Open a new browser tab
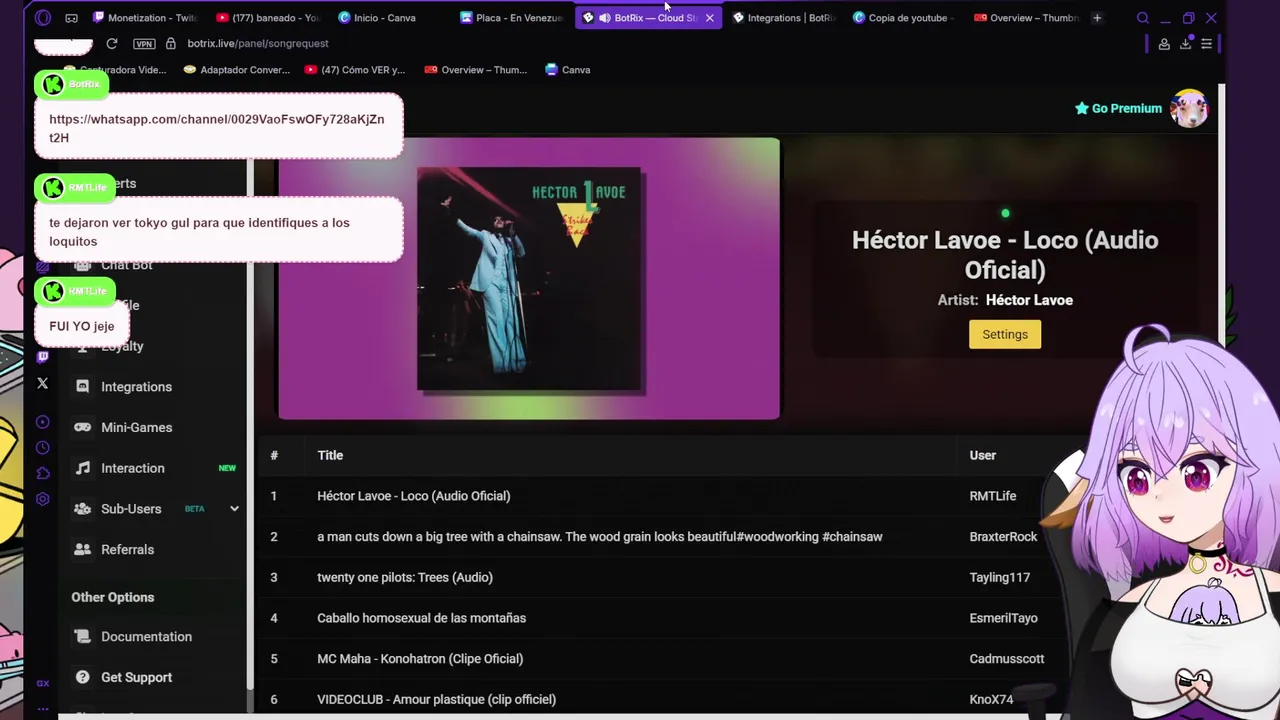 (x=1097, y=18)
